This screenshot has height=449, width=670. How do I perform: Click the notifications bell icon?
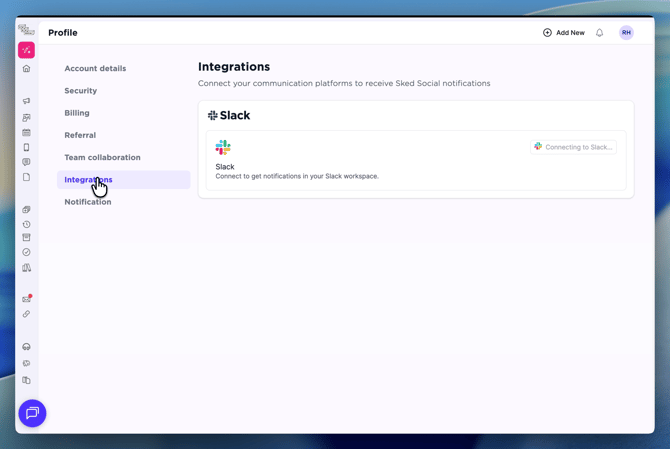coord(600,33)
